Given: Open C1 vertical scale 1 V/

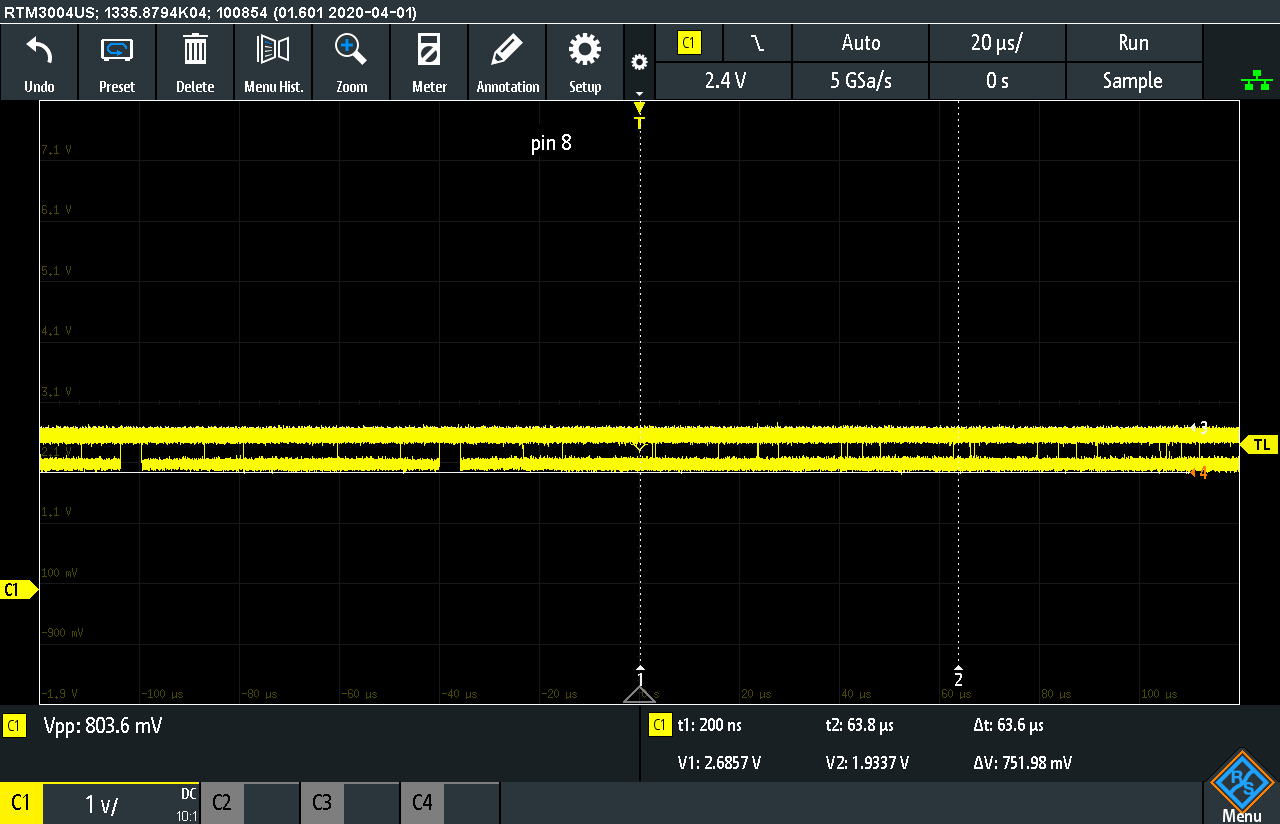Looking at the screenshot, I should click(x=102, y=804).
